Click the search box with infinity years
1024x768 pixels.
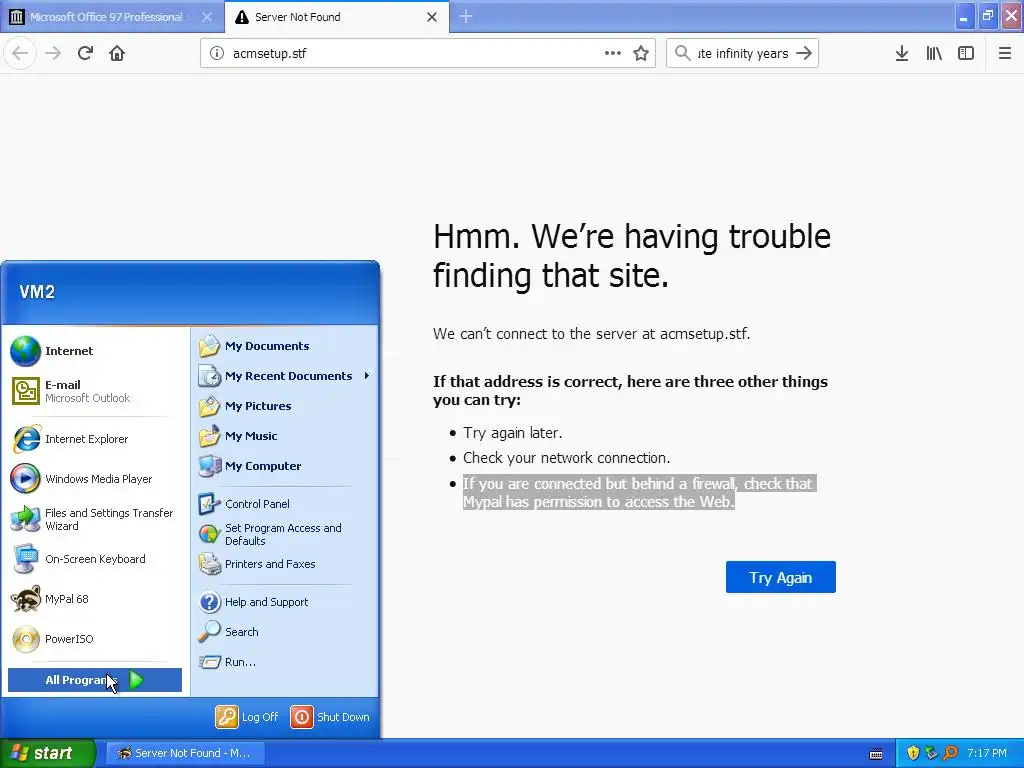[743, 54]
